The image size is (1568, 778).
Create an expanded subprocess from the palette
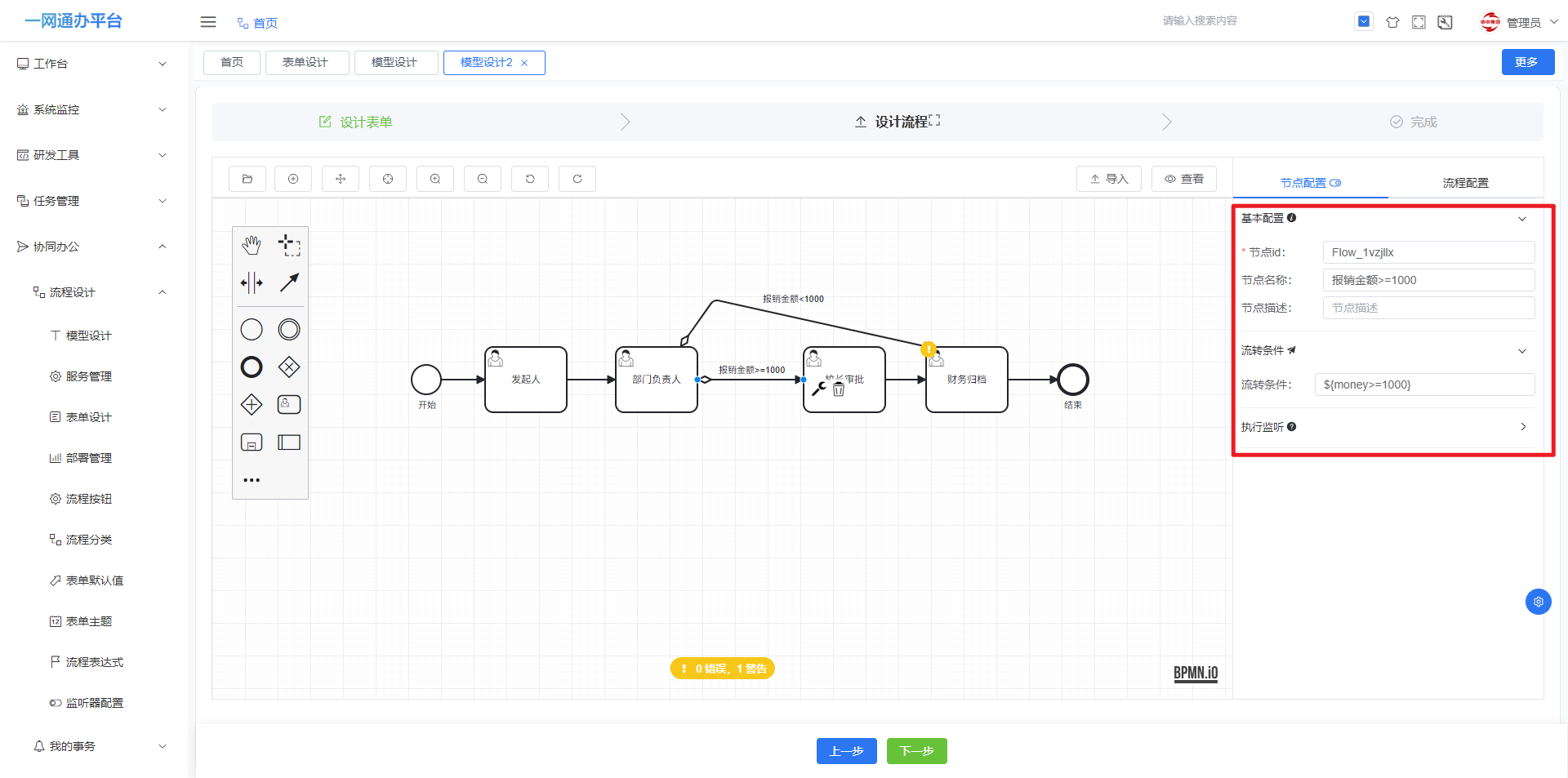point(252,442)
